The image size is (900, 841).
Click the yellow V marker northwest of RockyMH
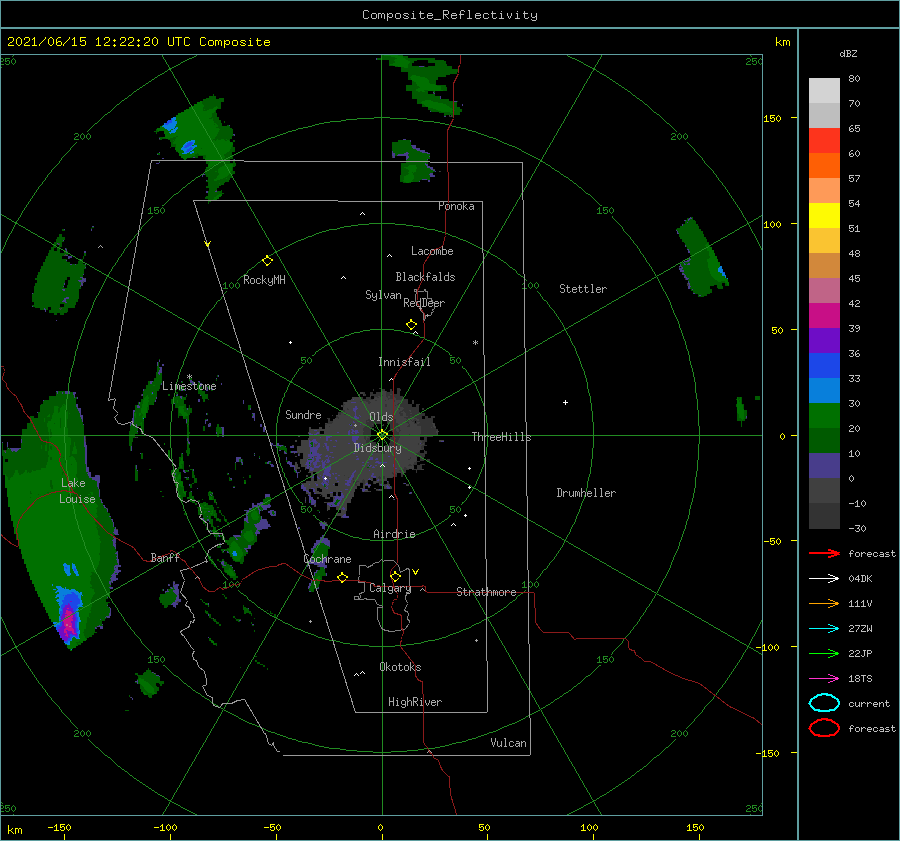point(207,244)
